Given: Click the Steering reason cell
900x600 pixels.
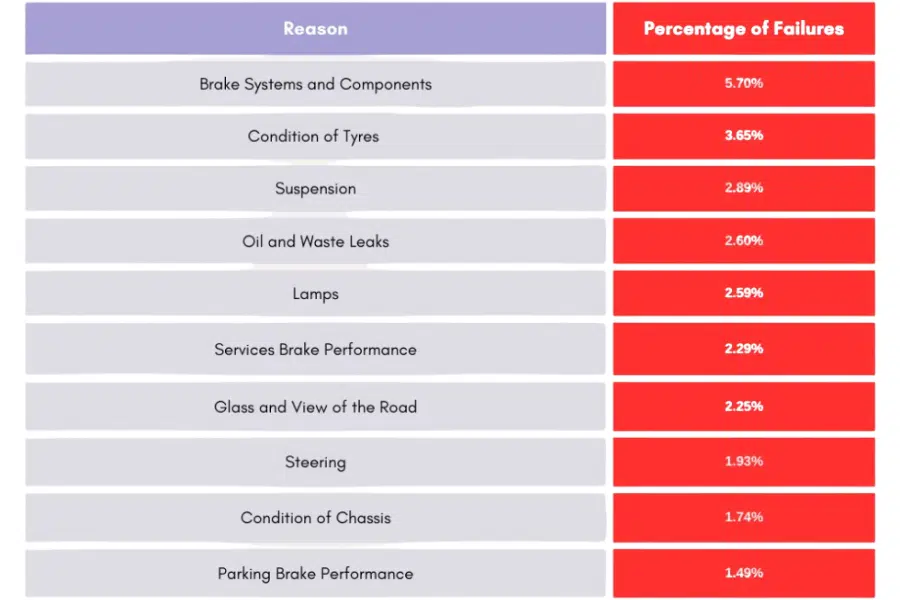Looking at the screenshot, I should coord(315,462).
